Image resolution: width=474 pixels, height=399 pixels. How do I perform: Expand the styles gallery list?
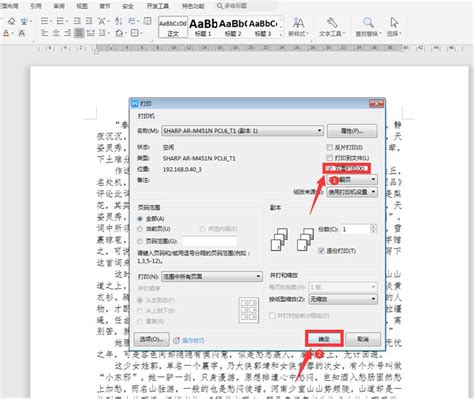tap(281, 34)
